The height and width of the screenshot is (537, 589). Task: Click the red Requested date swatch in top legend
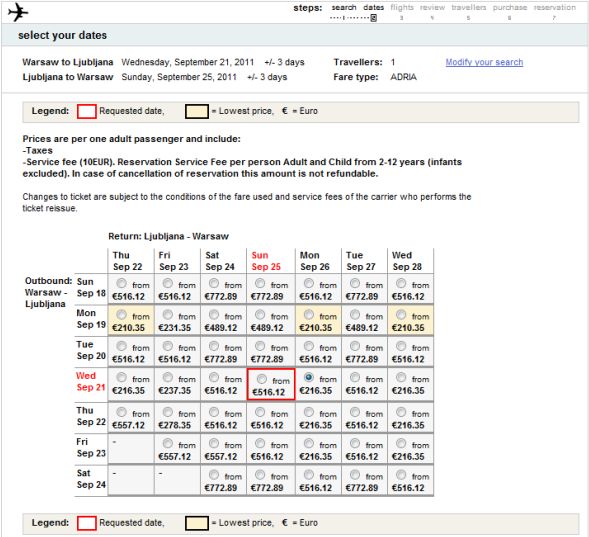click(86, 112)
